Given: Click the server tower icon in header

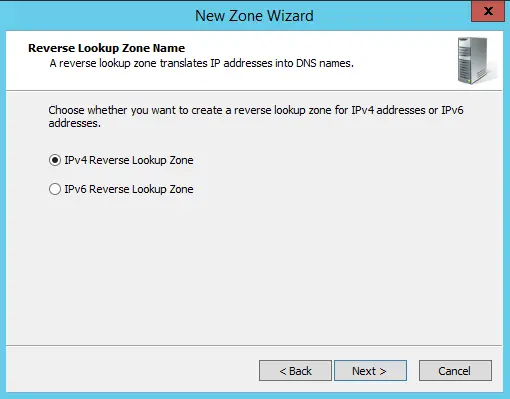Looking at the screenshot, I should tap(477, 60).
